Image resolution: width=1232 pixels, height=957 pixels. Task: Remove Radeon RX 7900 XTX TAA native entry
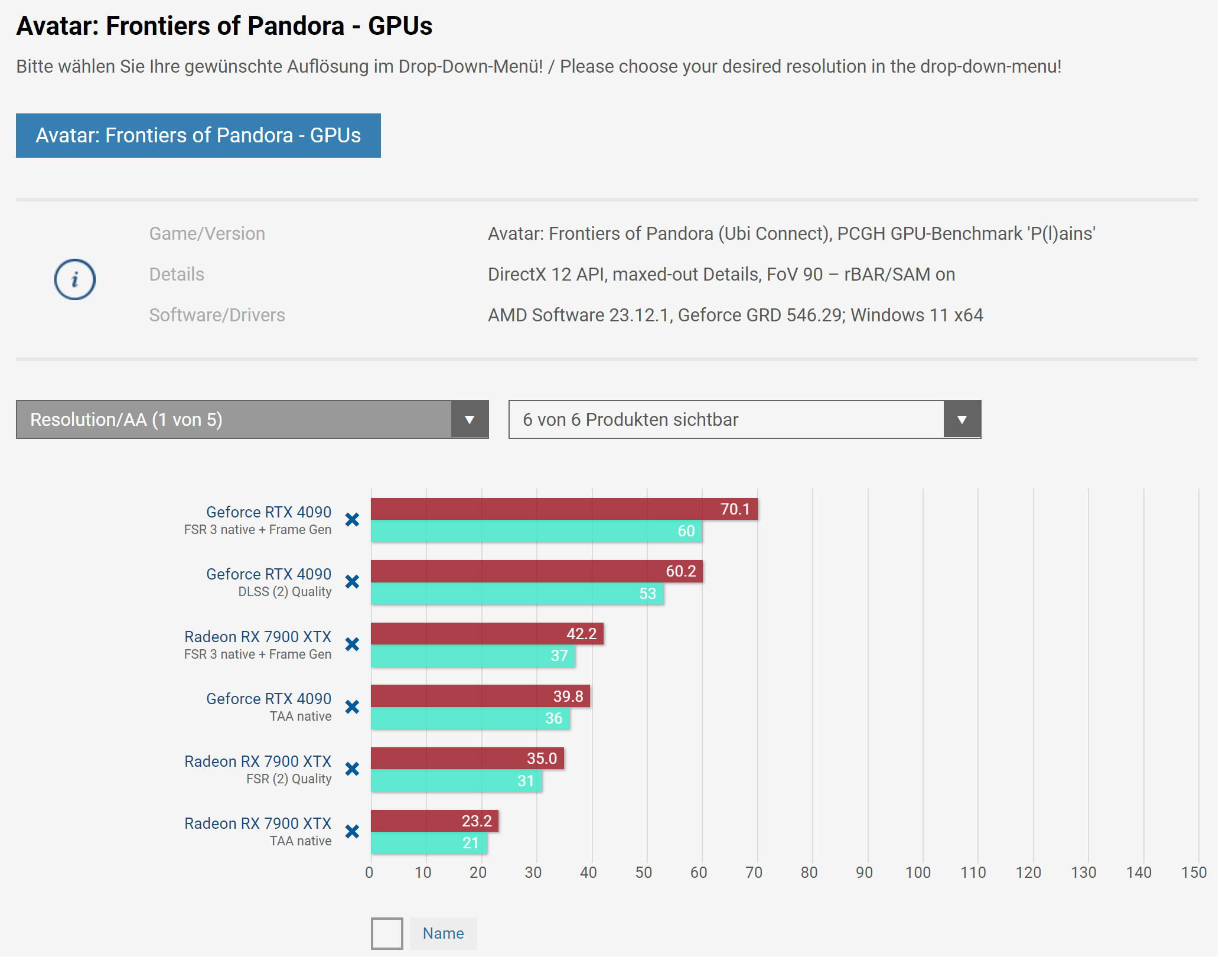[x=352, y=832]
